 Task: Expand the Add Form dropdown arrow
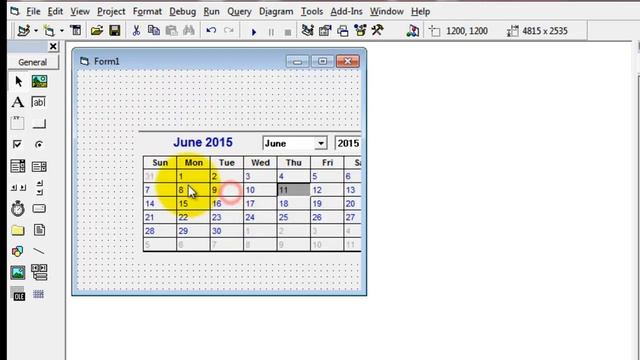(x=62, y=31)
